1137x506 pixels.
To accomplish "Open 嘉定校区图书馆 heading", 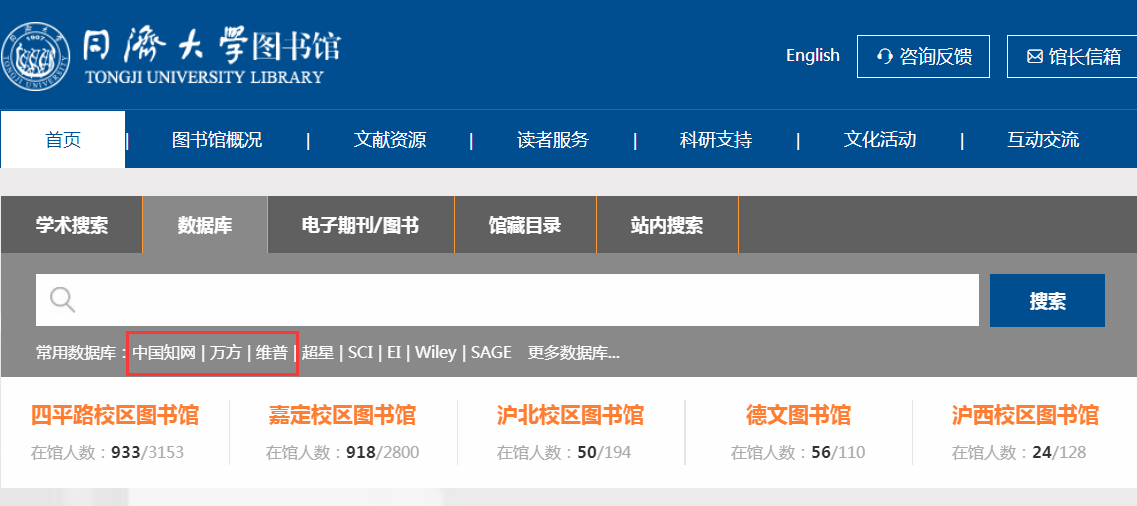I will coord(342,415).
